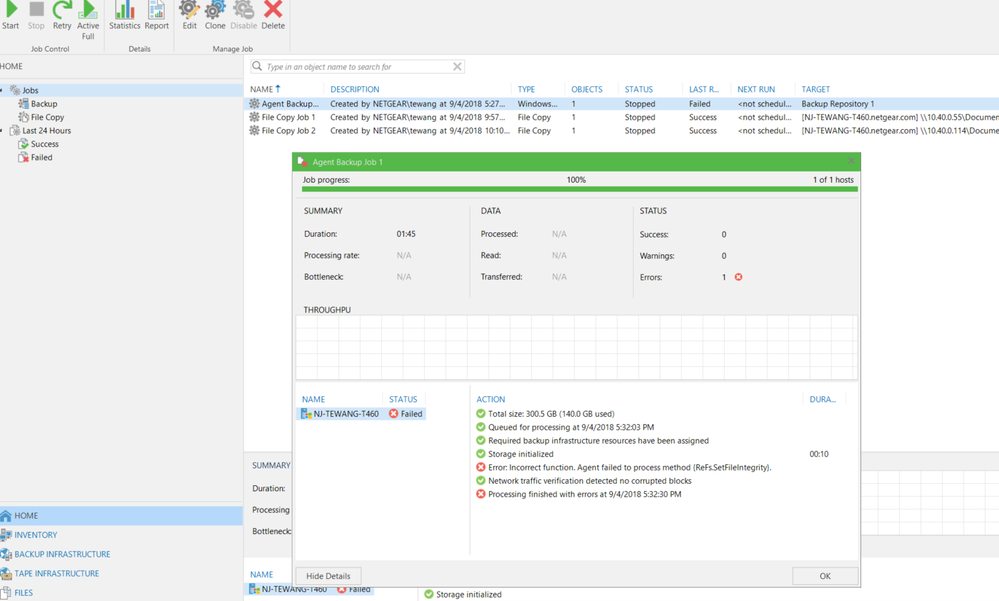The width and height of the screenshot is (999, 601).
Task: Click the Stop job toolbar icon
Action: (x=36, y=16)
